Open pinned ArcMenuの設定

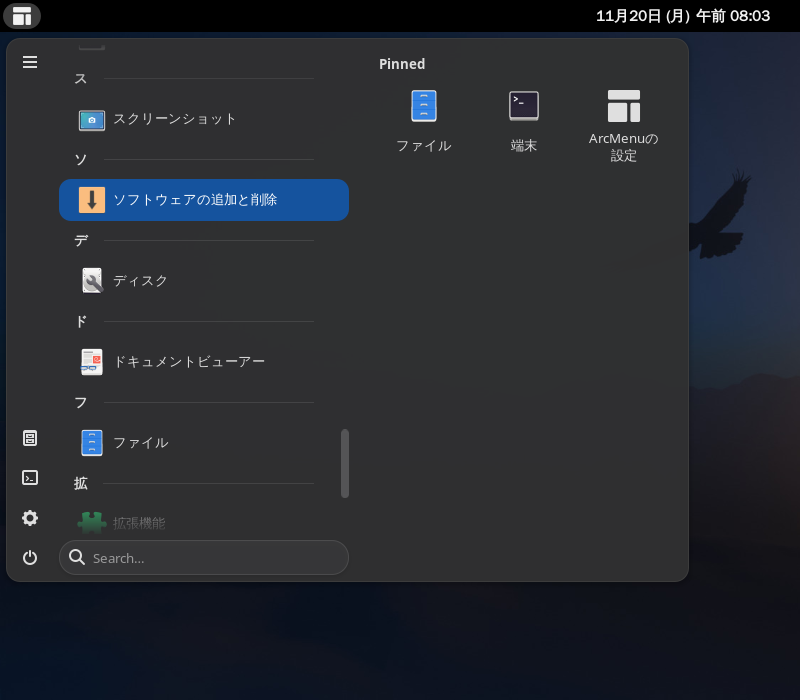coord(623,126)
